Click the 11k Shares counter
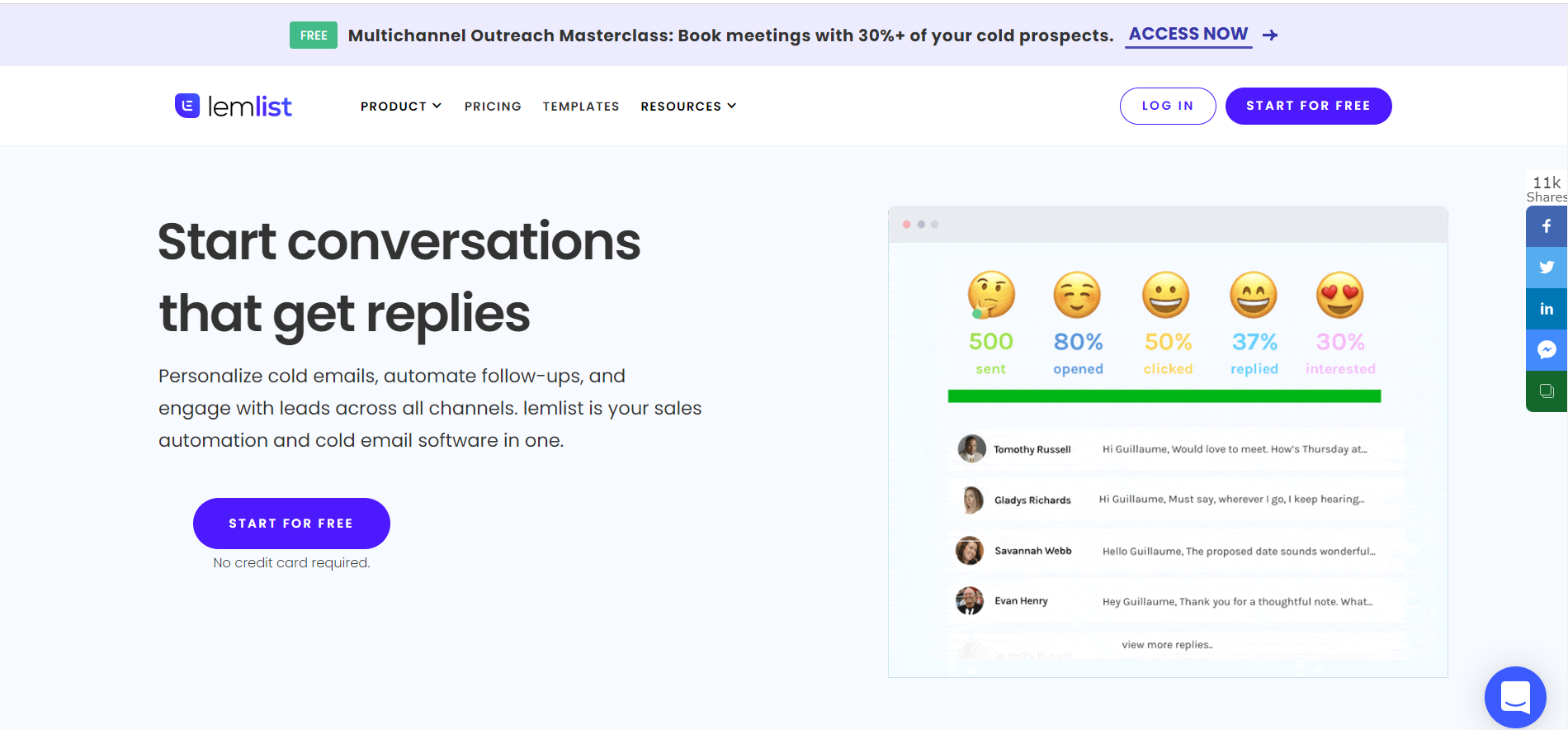The width and height of the screenshot is (1568, 730). [x=1547, y=189]
